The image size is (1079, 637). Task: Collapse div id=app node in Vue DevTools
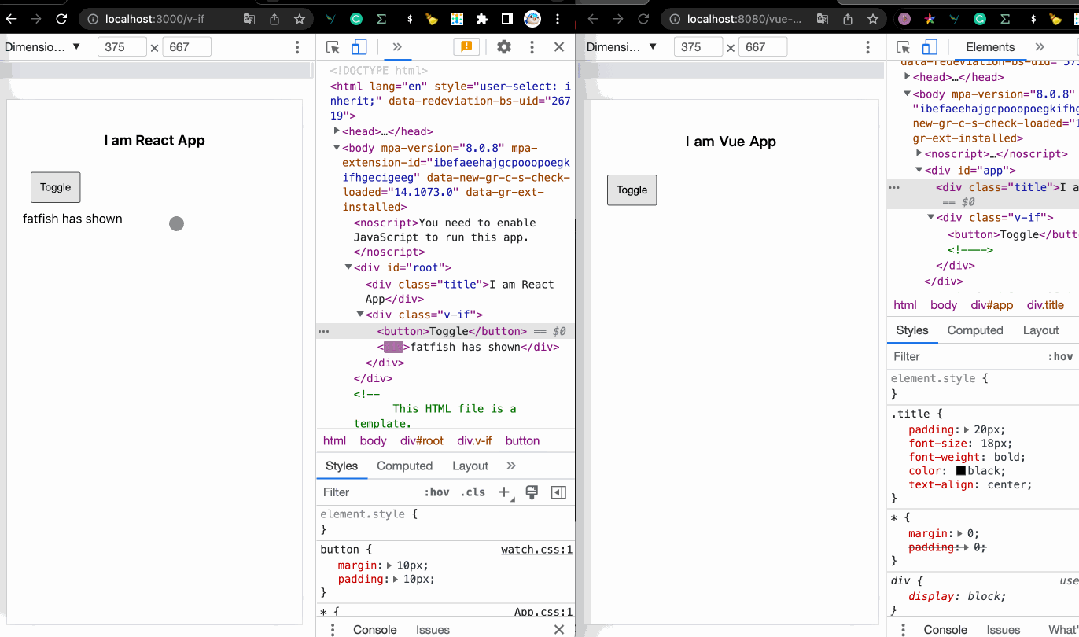tap(919, 170)
